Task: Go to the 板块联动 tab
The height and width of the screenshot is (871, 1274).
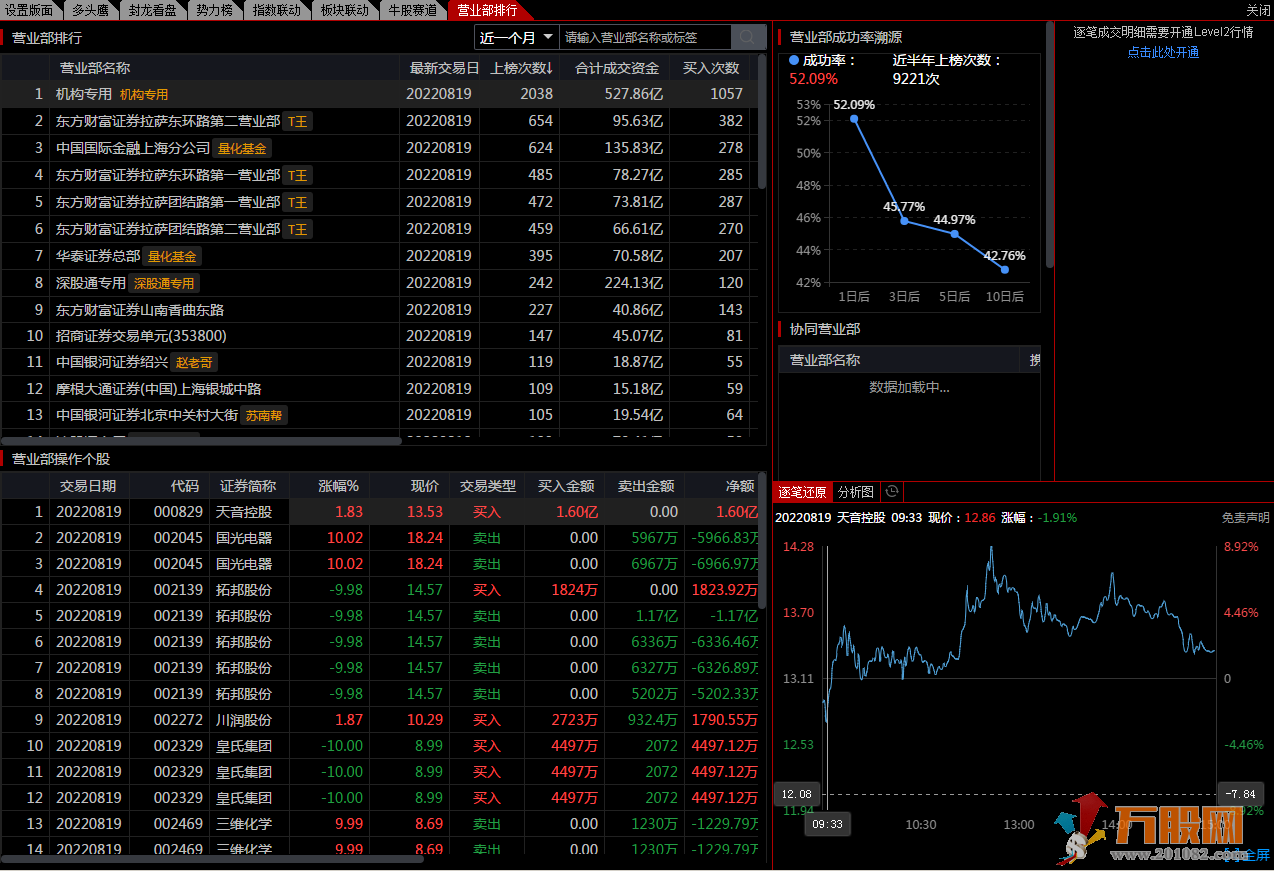Action: click(344, 10)
